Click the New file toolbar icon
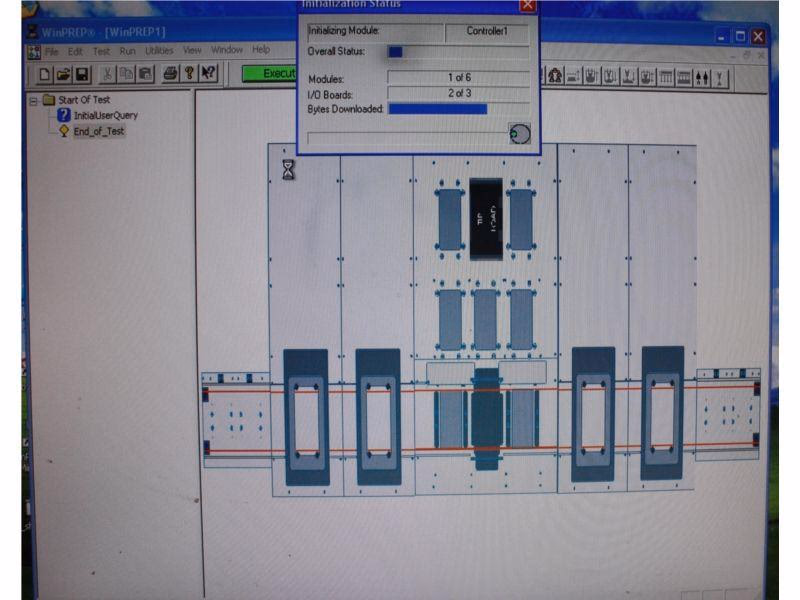This screenshot has height=600, width=800. pos(44,74)
